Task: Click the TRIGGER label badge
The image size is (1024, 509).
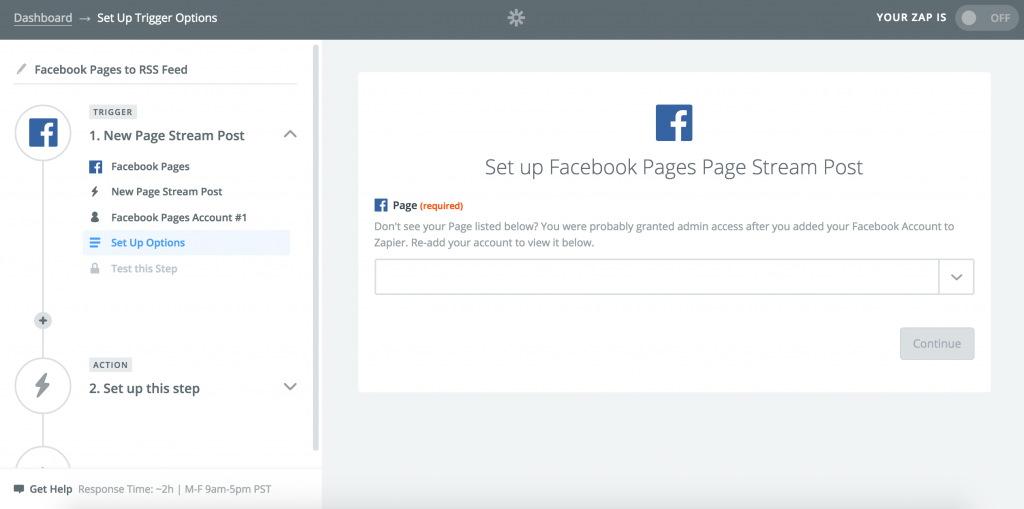Action: (112, 112)
